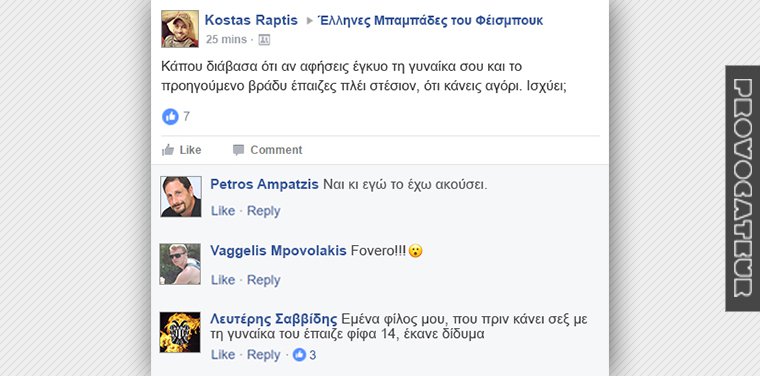Click the surprised emoji in Vaggelis comment
760x376 pixels.
(x=415, y=251)
